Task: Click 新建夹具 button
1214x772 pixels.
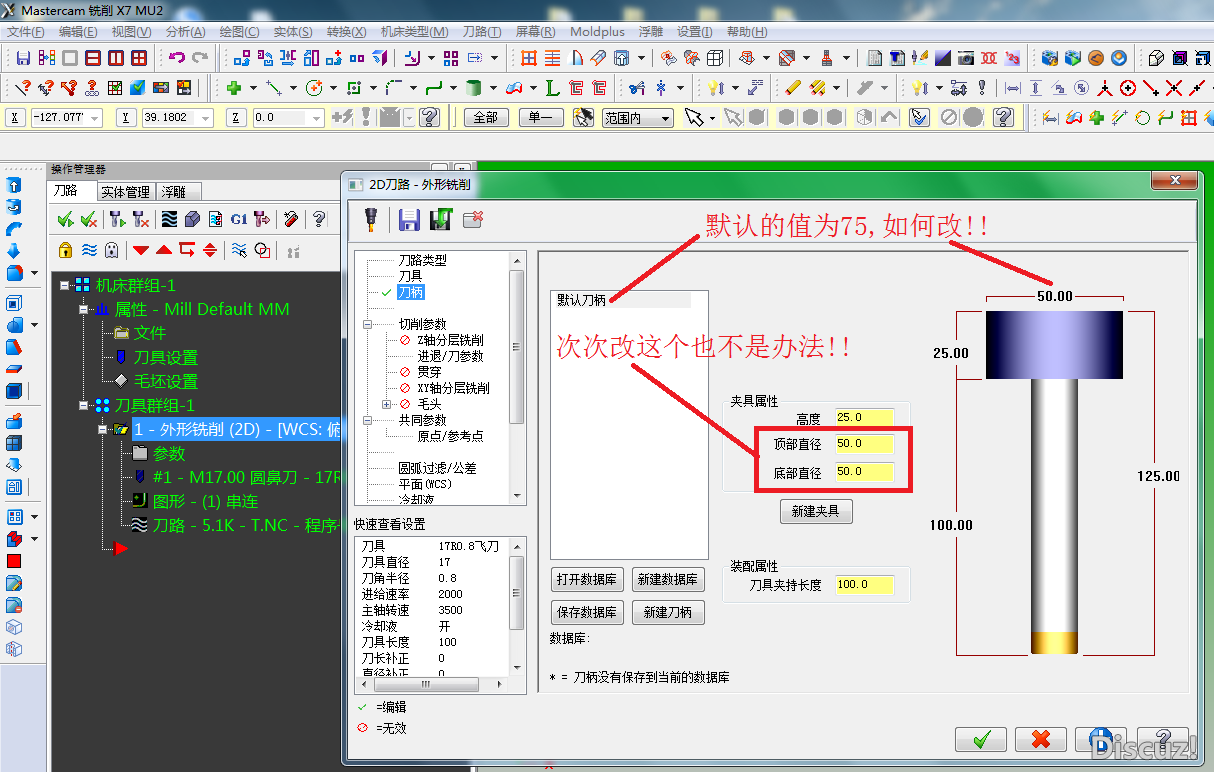Action: [816, 511]
